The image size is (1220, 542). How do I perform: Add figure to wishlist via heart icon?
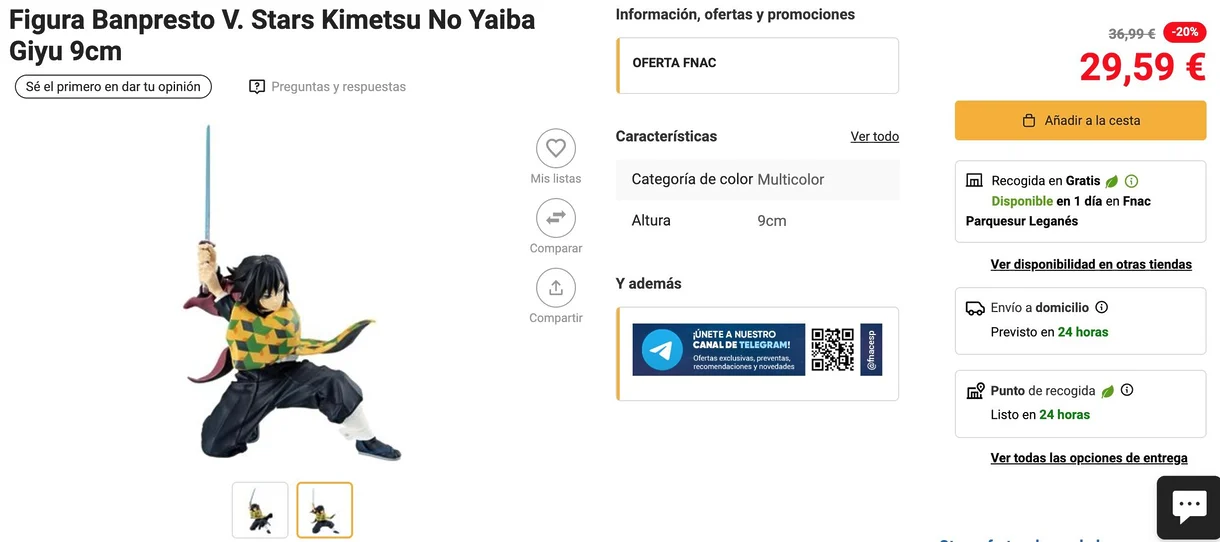pos(556,149)
